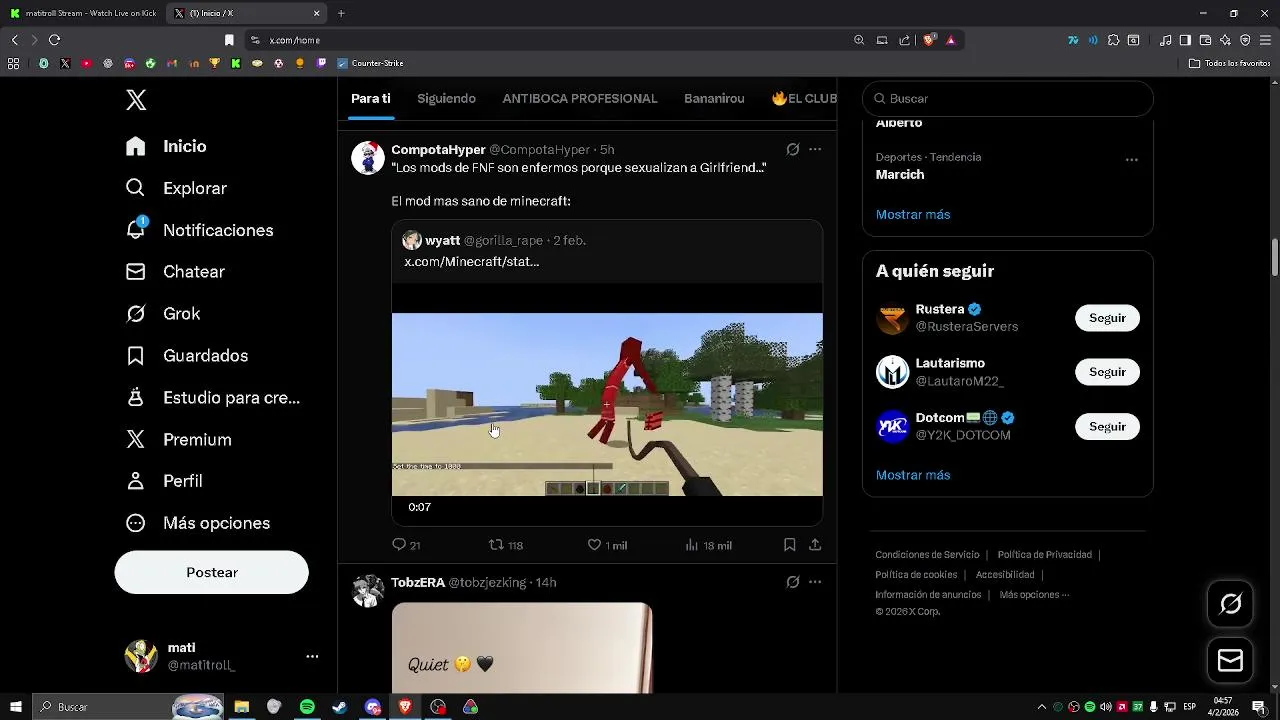Image resolution: width=1280 pixels, height=720 pixels.
Task: Reload the page
Action: click(54, 40)
